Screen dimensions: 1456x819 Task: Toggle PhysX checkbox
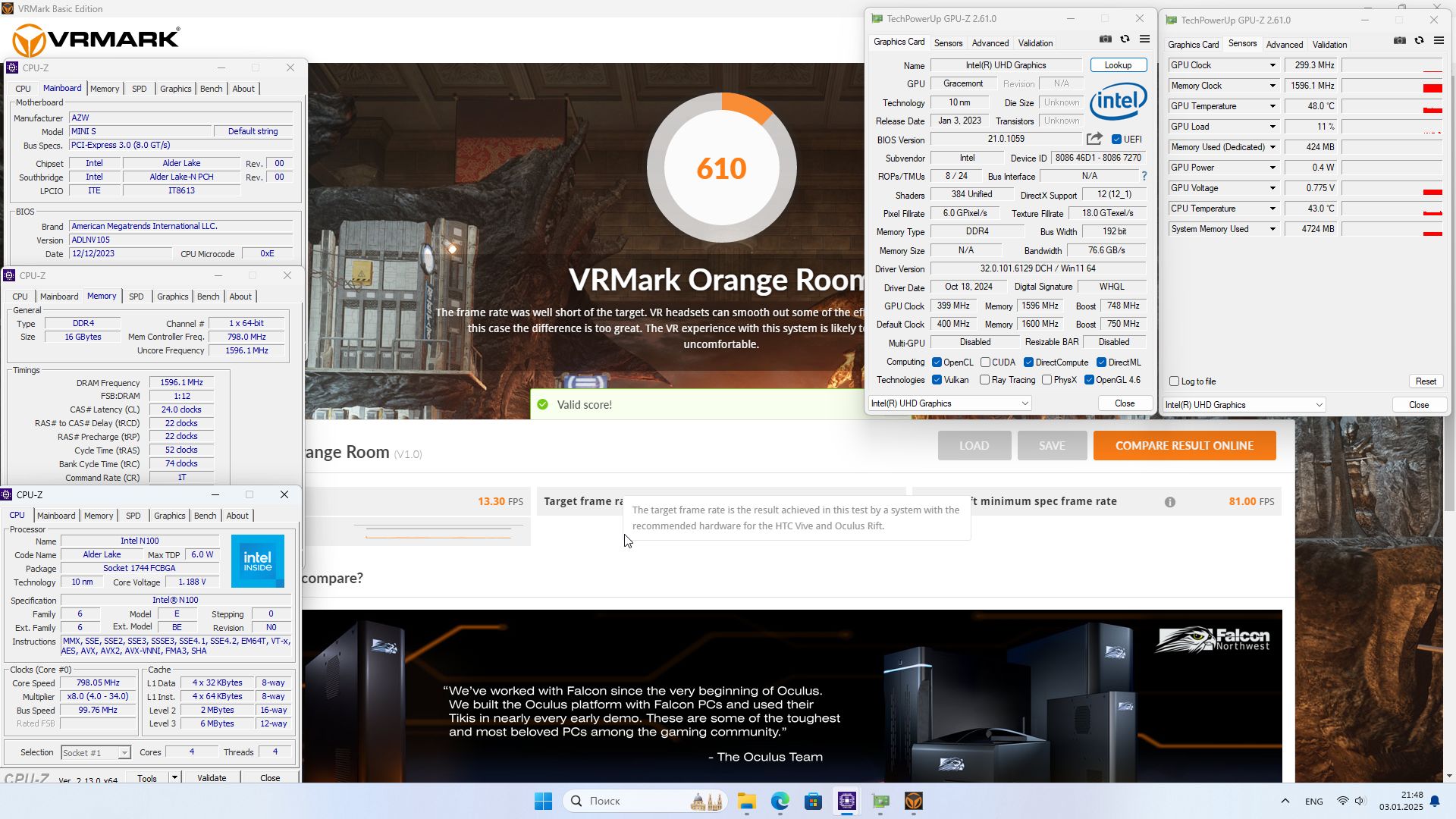(1046, 380)
